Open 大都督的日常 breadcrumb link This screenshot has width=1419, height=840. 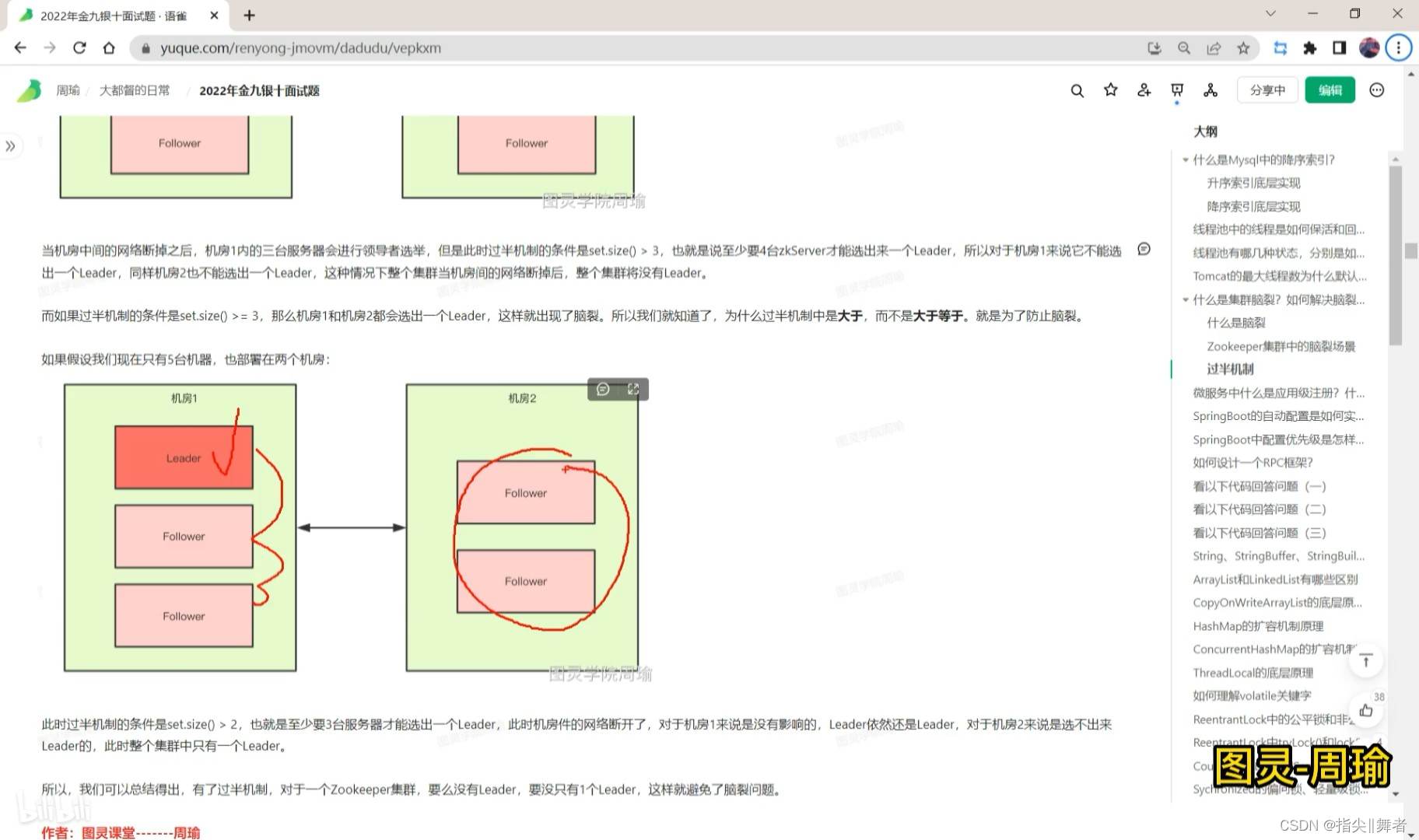pyautogui.click(x=135, y=90)
